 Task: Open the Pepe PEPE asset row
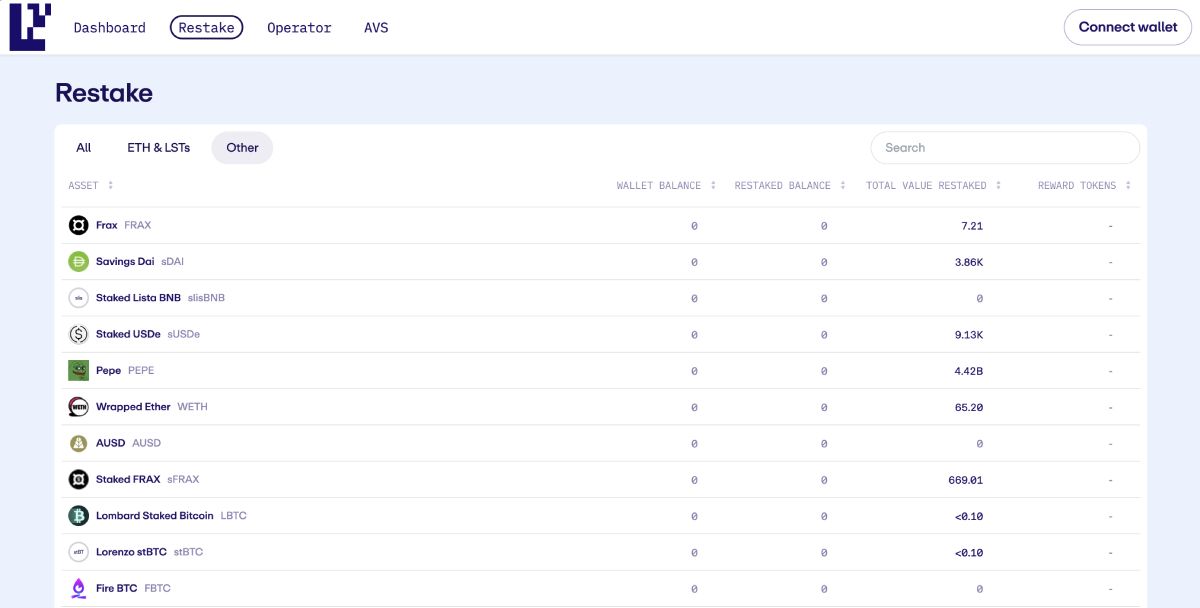coord(601,371)
